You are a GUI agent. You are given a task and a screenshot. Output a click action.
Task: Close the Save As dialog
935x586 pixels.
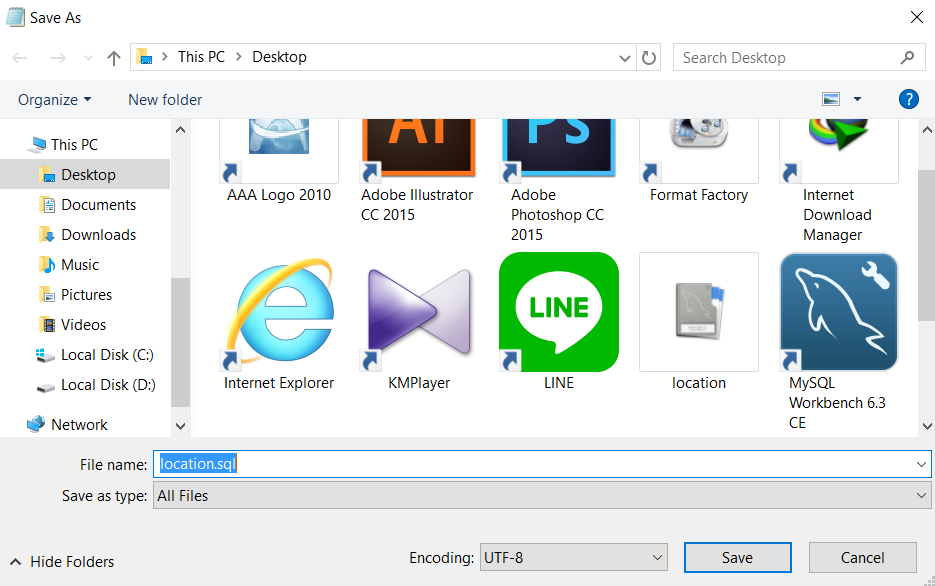coord(917,17)
